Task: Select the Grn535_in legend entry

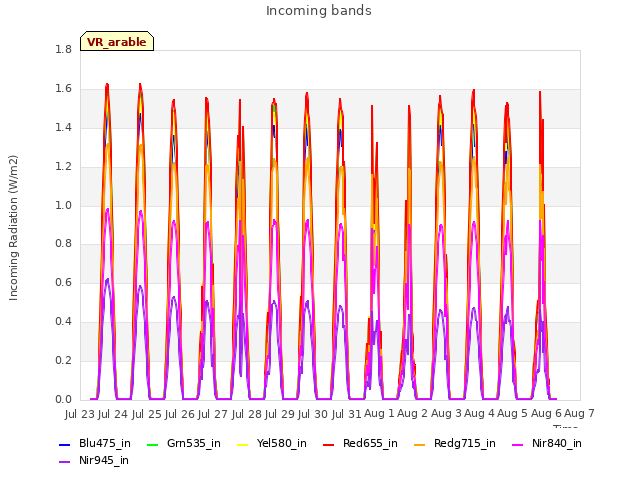Action: click(x=184, y=444)
